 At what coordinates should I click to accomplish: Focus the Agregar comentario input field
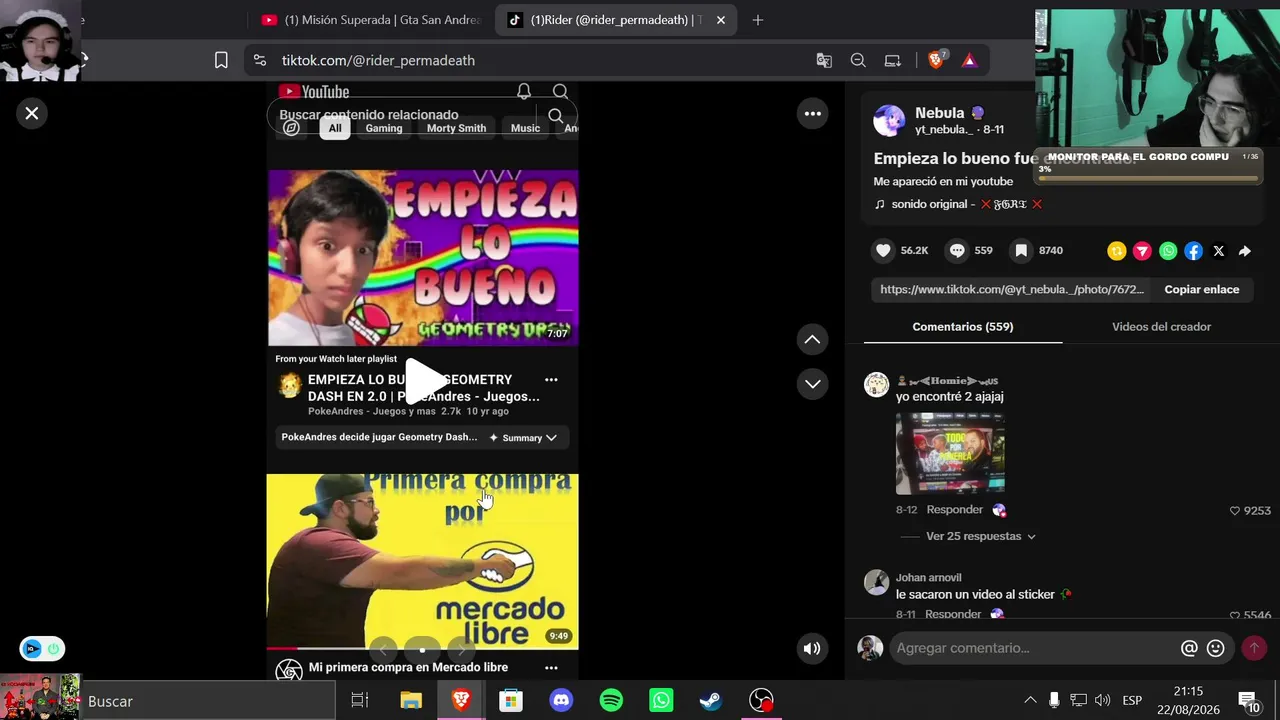pyautogui.click(x=1034, y=648)
